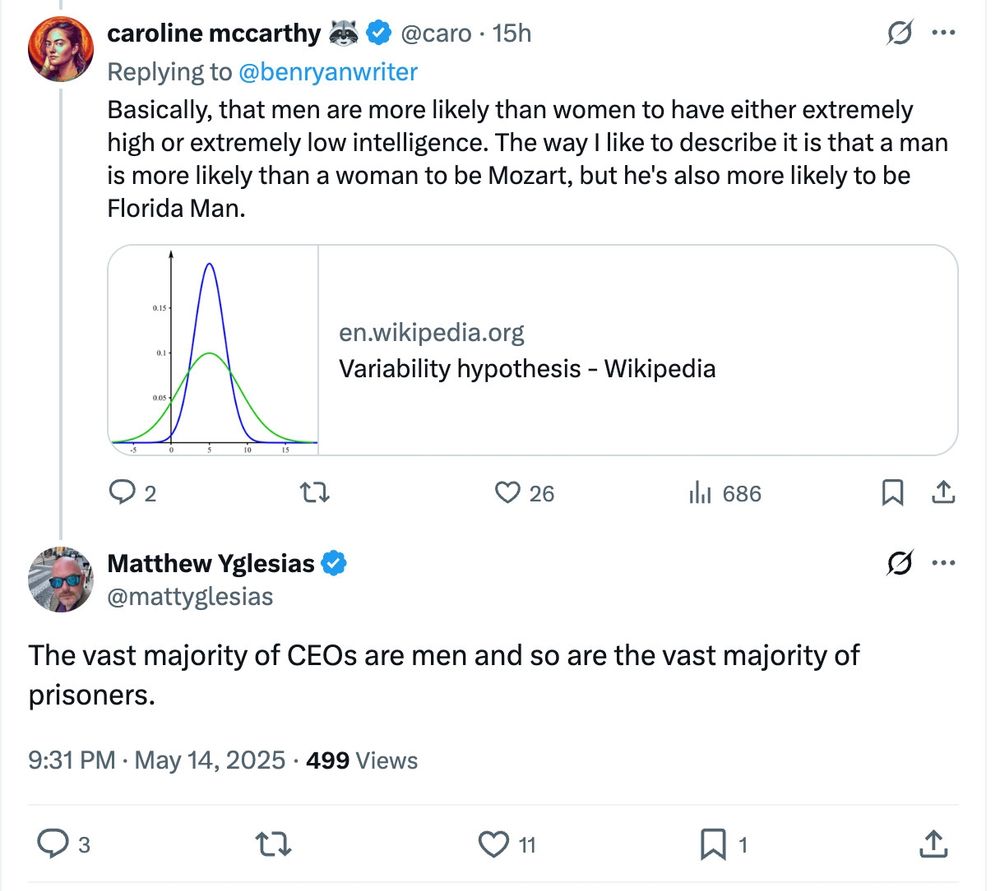Open the more options menu on caroline's tweet
Viewport: 1000px width, 891px height.
(x=943, y=33)
